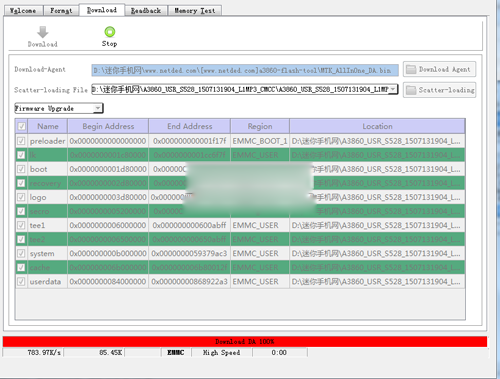This screenshot has height=379, width=500.
Task: Click the Download arrow icon
Action: point(43,32)
